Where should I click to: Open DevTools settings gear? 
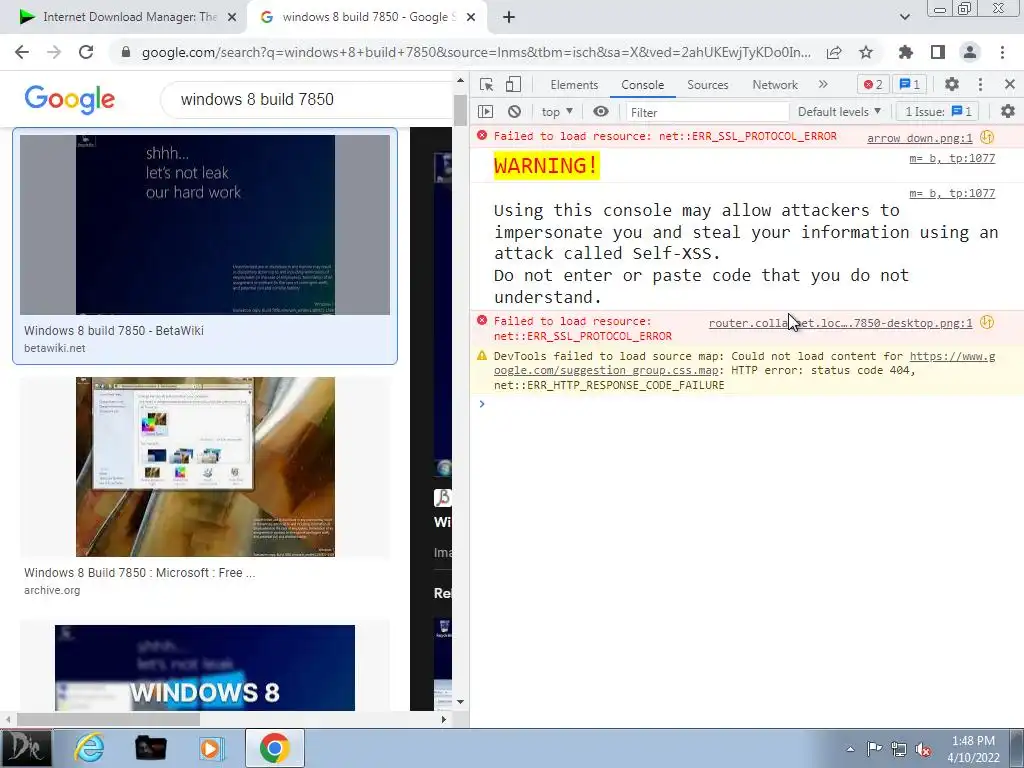pyautogui.click(x=952, y=84)
